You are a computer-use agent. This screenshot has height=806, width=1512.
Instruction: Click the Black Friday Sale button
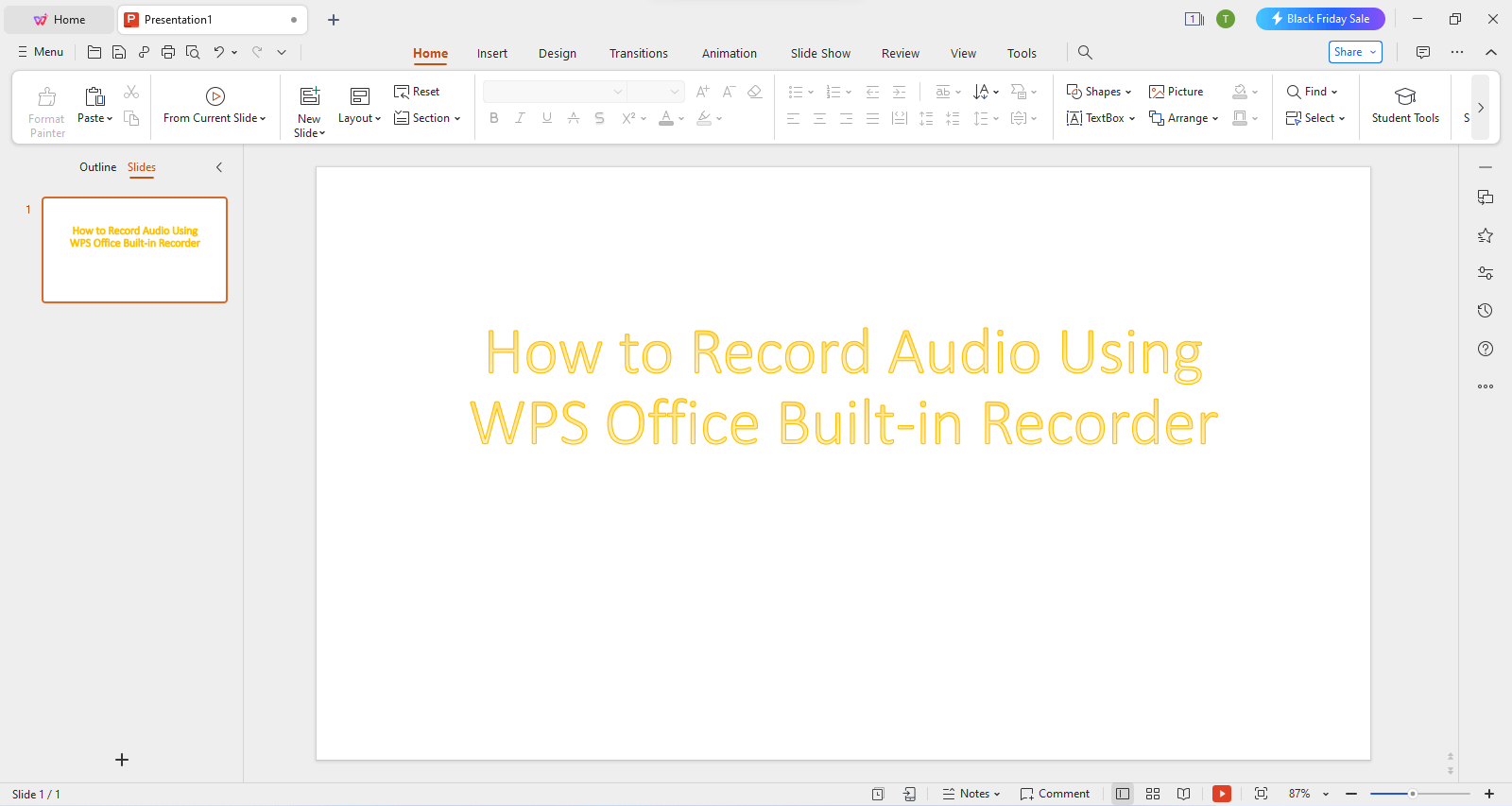click(1320, 19)
